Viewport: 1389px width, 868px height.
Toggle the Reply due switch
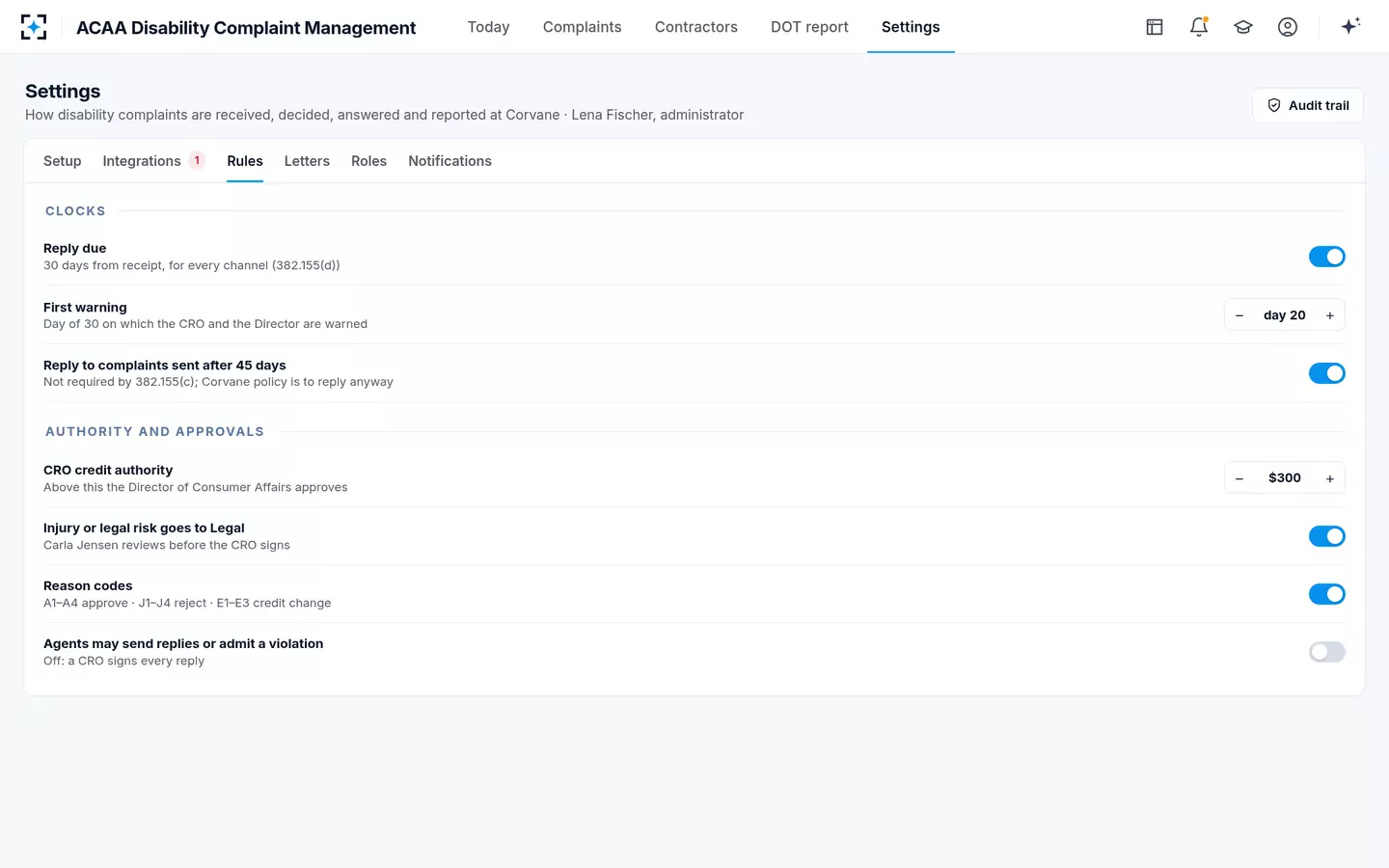[x=1326, y=257]
